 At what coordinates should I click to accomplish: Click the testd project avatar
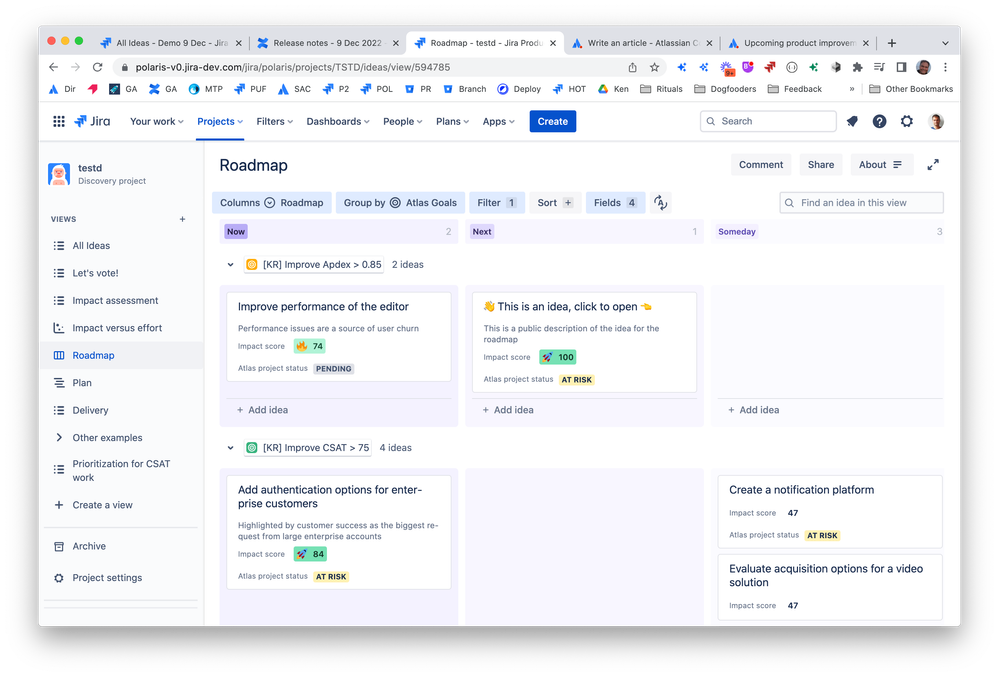59,174
